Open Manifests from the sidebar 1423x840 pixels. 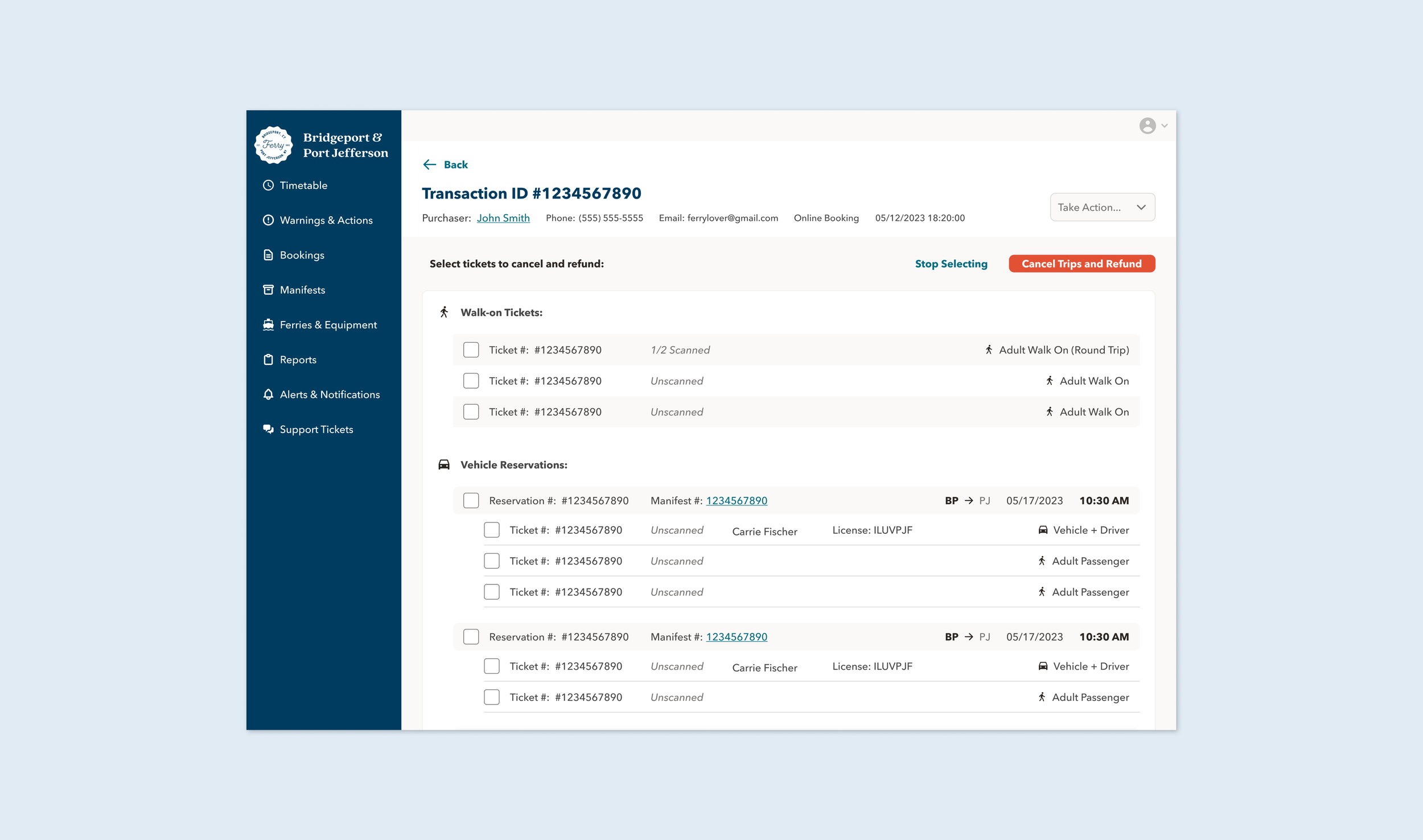click(302, 290)
